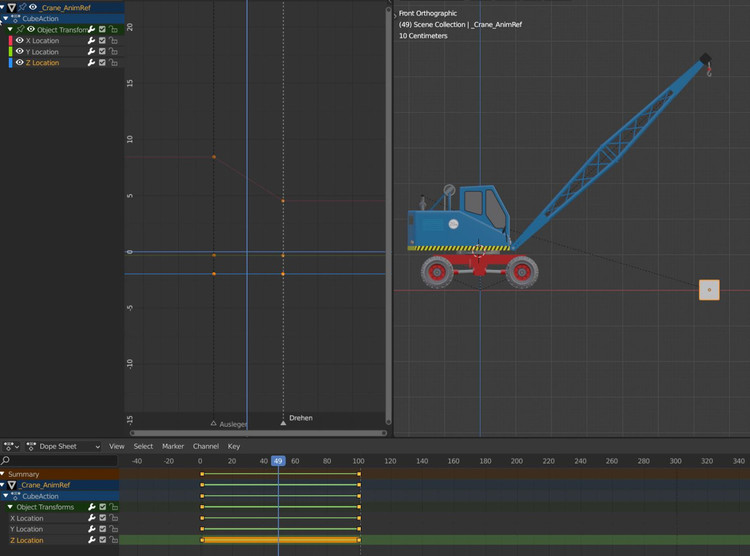The height and width of the screenshot is (556, 750).
Task: Collapse Object Transforms group in Dope Sheet
Action: [x=10, y=507]
